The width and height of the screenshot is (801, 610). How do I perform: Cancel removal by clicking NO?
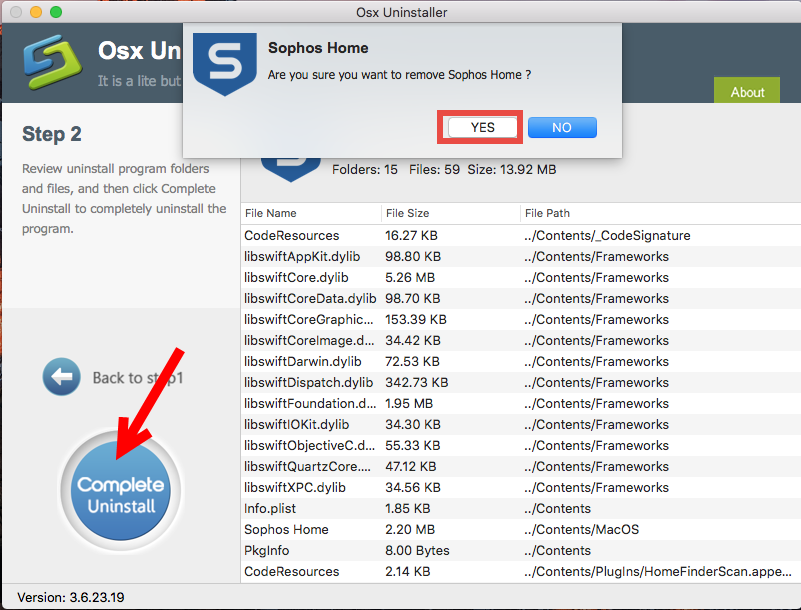coord(561,127)
